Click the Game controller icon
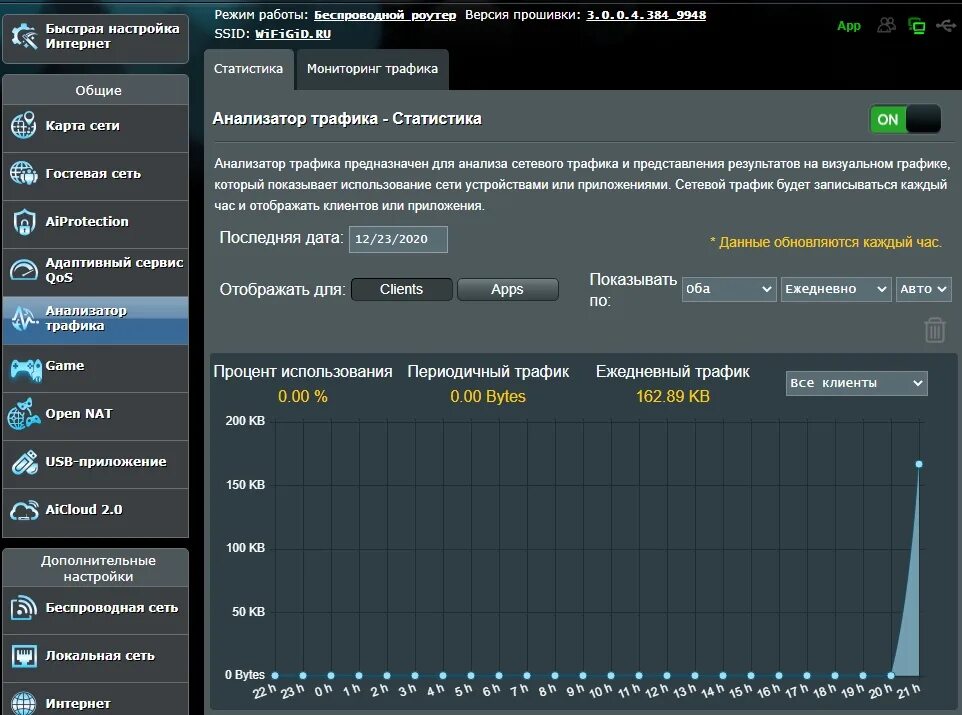Viewport: 962px width, 715px height. (x=25, y=369)
